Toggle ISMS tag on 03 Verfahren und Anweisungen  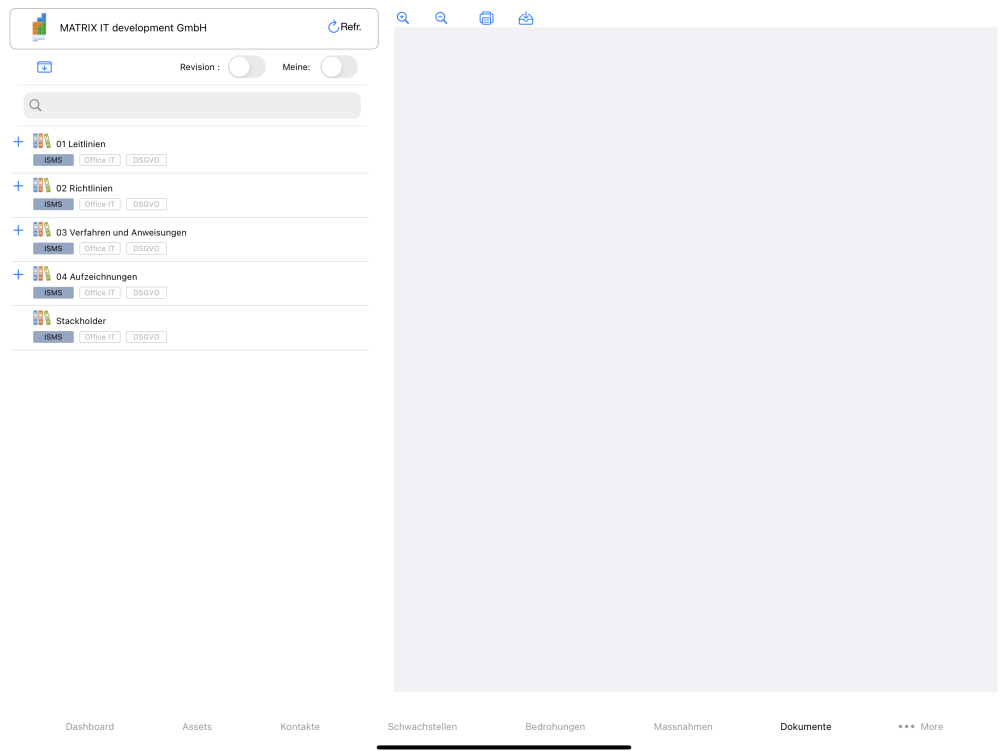53,249
